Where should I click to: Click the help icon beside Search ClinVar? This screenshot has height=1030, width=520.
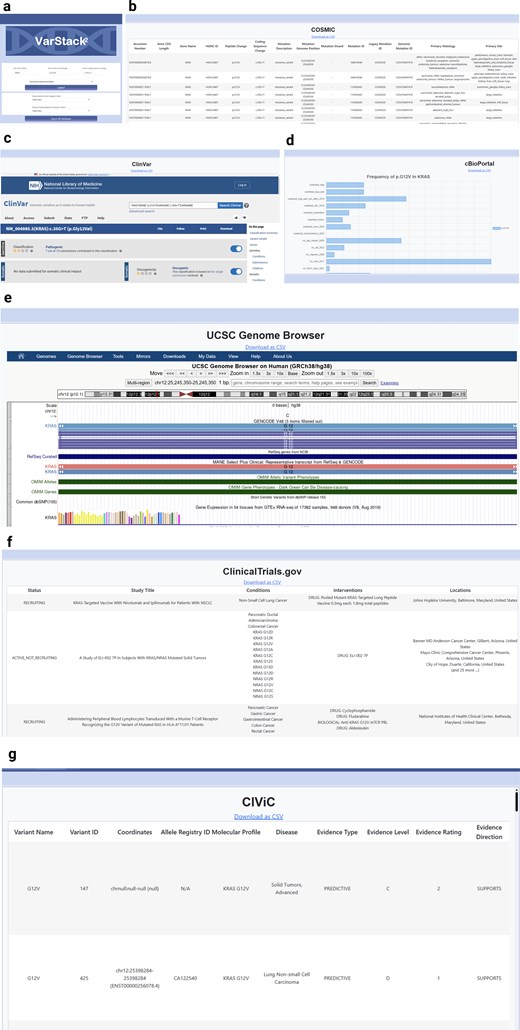pyautogui.click(x=247, y=206)
